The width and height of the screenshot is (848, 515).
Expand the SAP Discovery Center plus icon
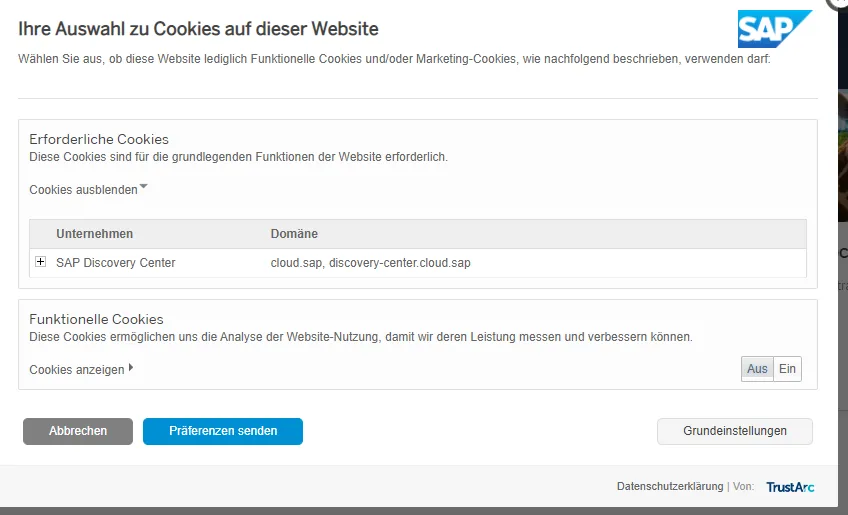pos(41,262)
